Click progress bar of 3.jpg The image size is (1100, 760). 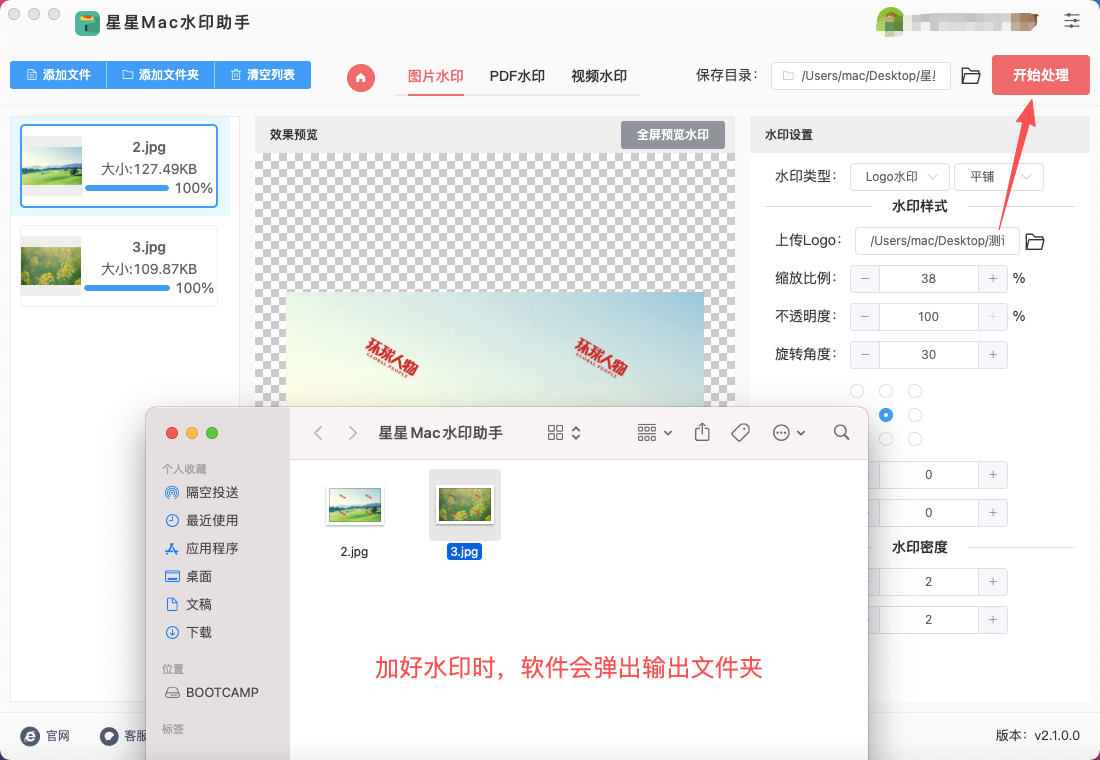click(127, 288)
